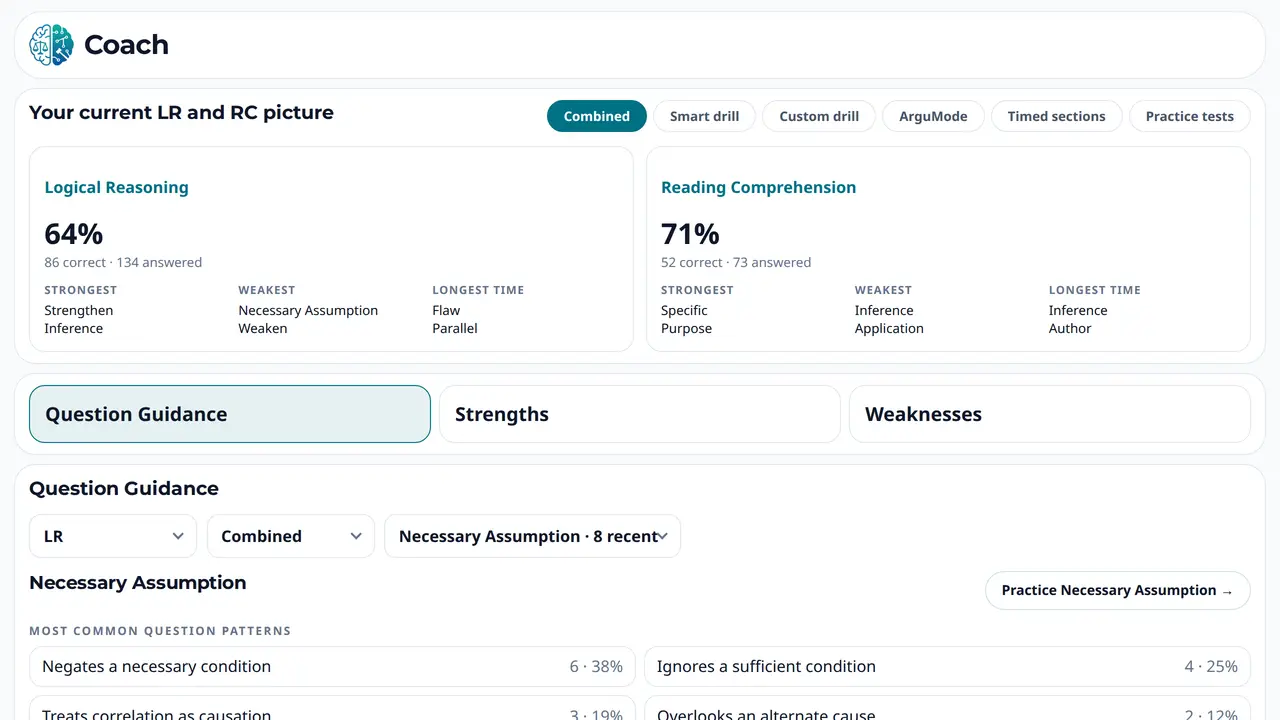Viewport: 1280px width, 720px height.
Task: Click Weaken under Logical Reasoning weakest
Action: tap(263, 328)
